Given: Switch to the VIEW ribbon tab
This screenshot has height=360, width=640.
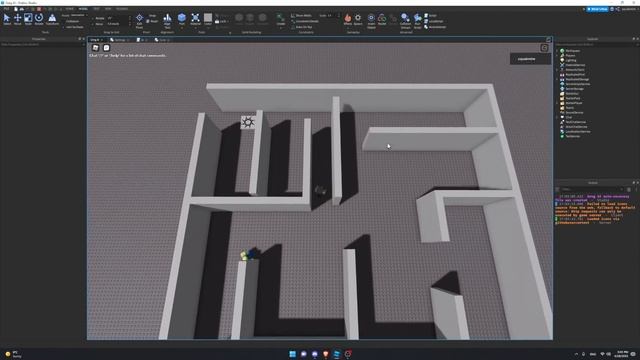Looking at the screenshot, I should pos(108,9).
